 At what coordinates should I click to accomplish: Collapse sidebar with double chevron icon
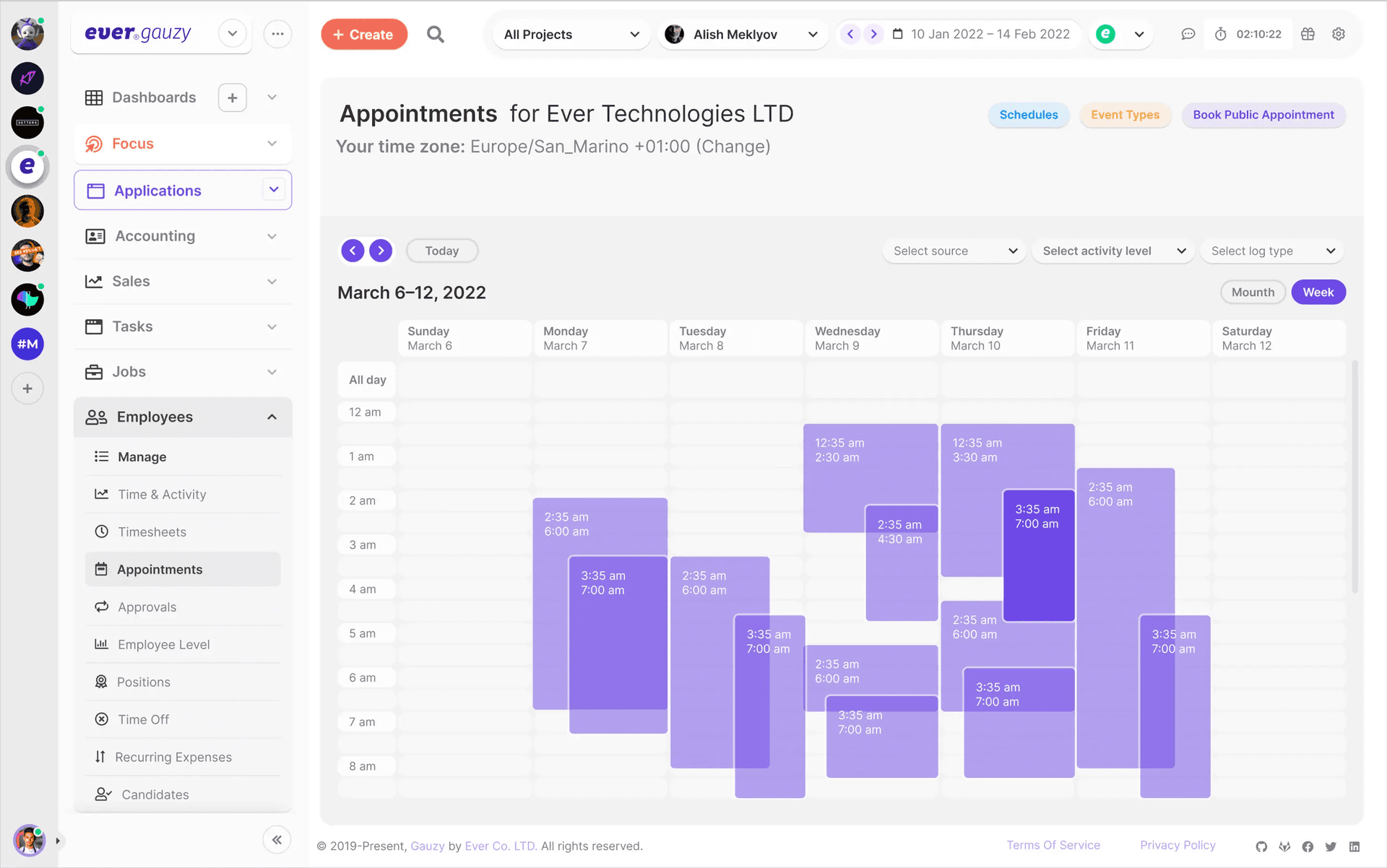click(277, 839)
